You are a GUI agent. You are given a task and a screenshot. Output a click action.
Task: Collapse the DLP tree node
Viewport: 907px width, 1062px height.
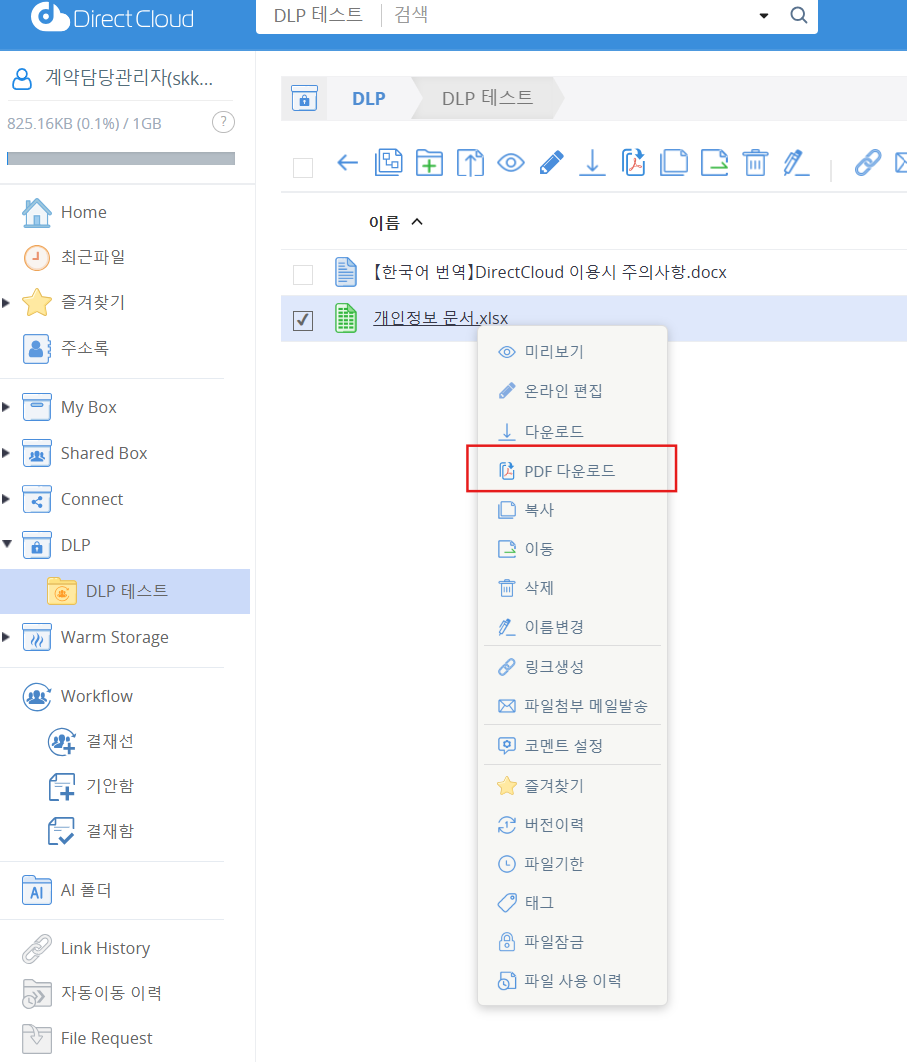pos(7,544)
